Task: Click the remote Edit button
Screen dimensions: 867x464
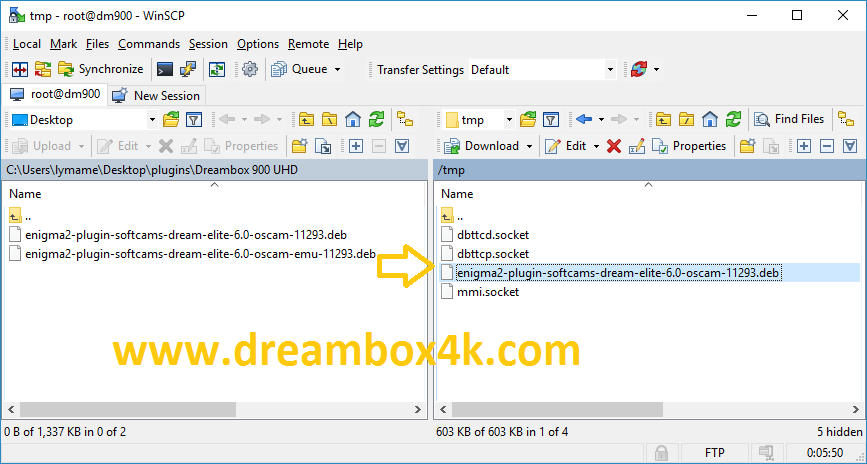Action: [x=565, y=146]
